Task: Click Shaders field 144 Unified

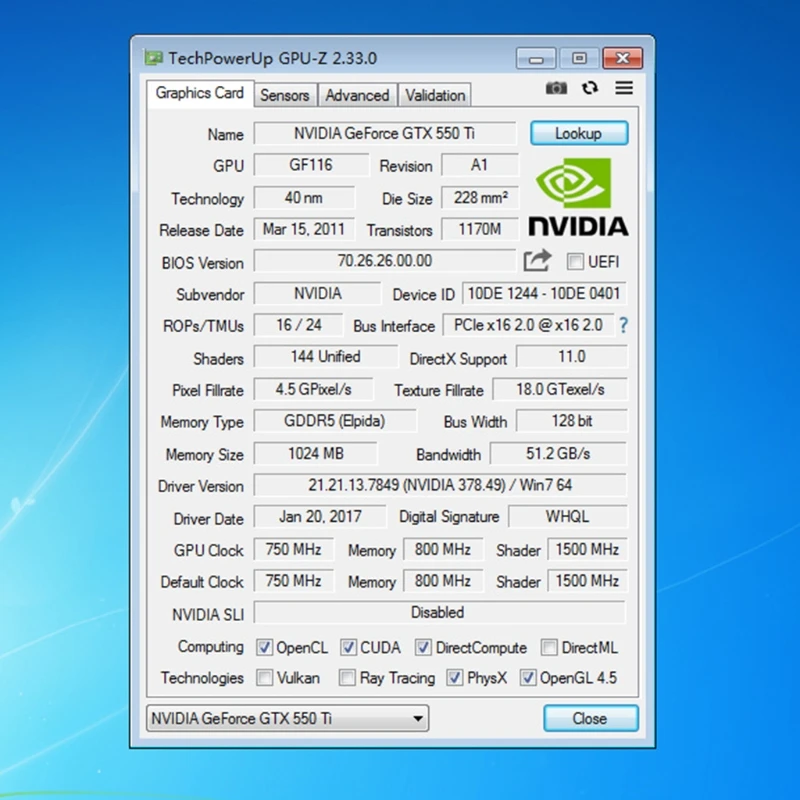Action: (326, 357)
